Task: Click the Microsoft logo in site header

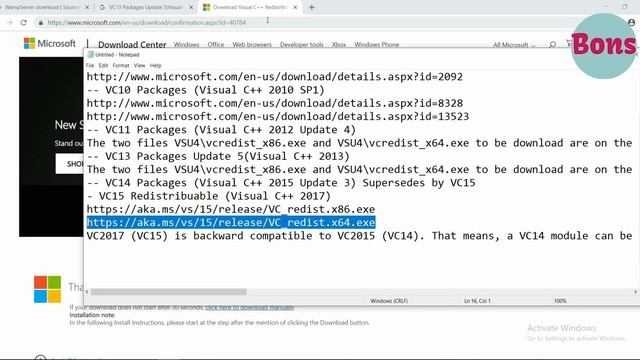Action: 50,43
